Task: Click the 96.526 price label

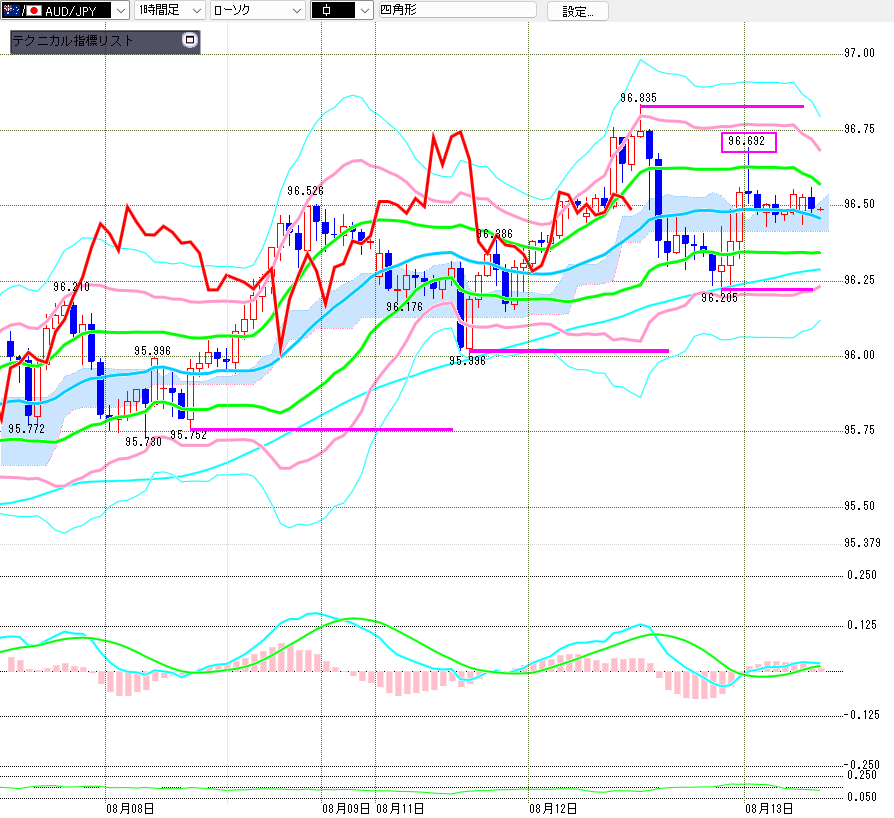Action: point(305,191)
